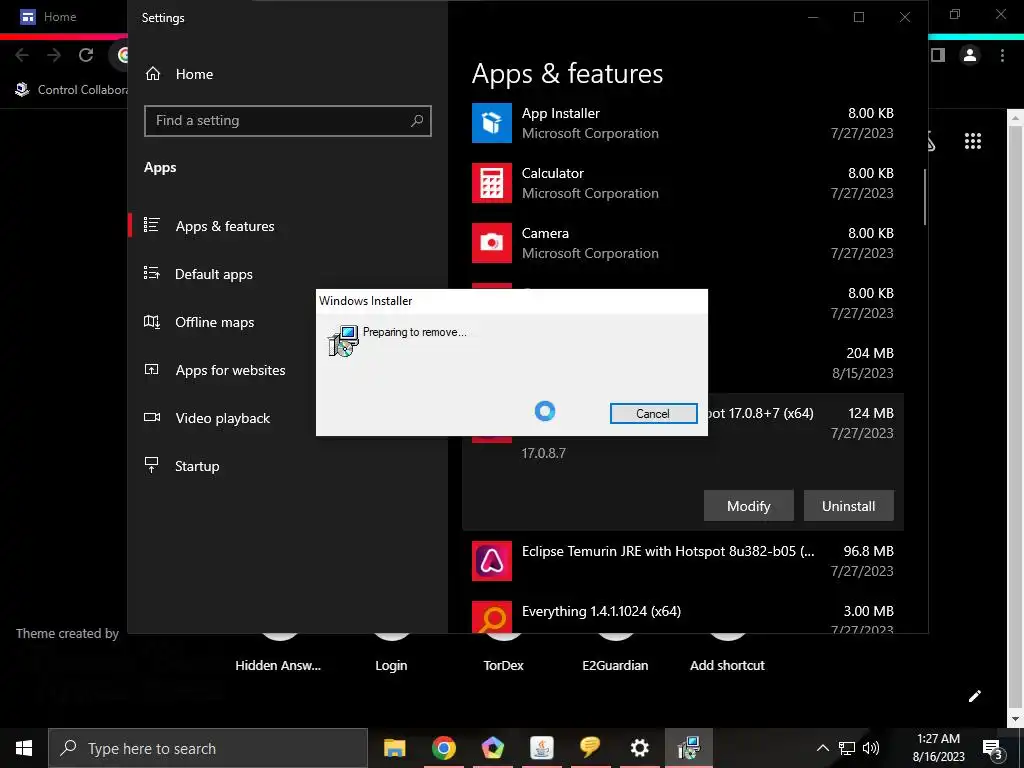Open browser profile avatar
This screenshot has height=768, width=1024.
970,55
